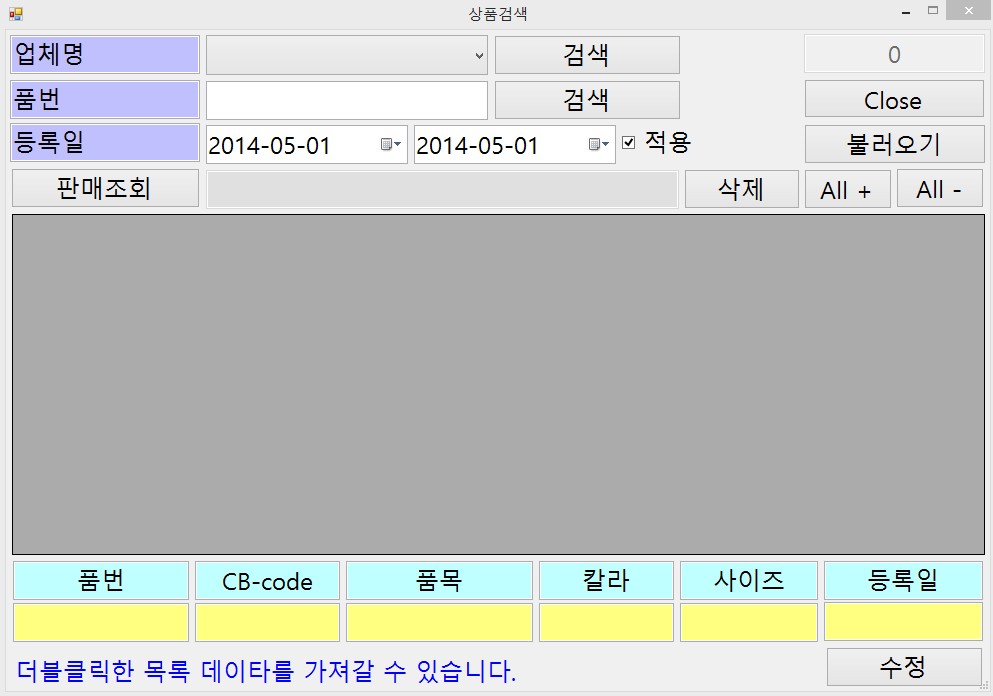Click the CB-code header label

267,580
